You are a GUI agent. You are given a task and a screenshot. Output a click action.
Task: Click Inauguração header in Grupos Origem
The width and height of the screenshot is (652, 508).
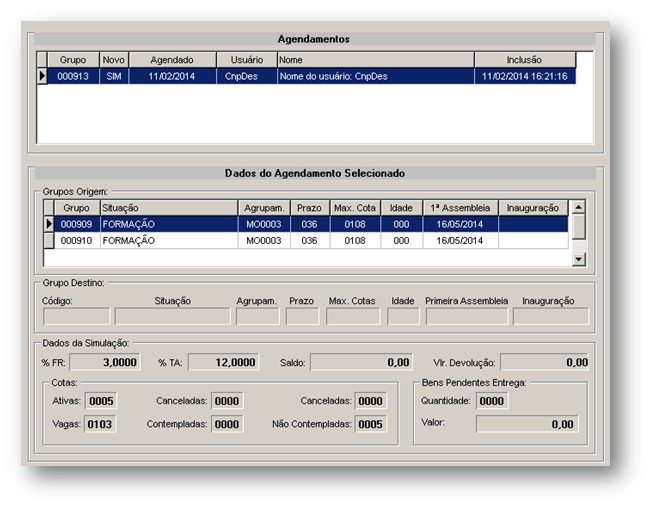(x=533, y=208)
